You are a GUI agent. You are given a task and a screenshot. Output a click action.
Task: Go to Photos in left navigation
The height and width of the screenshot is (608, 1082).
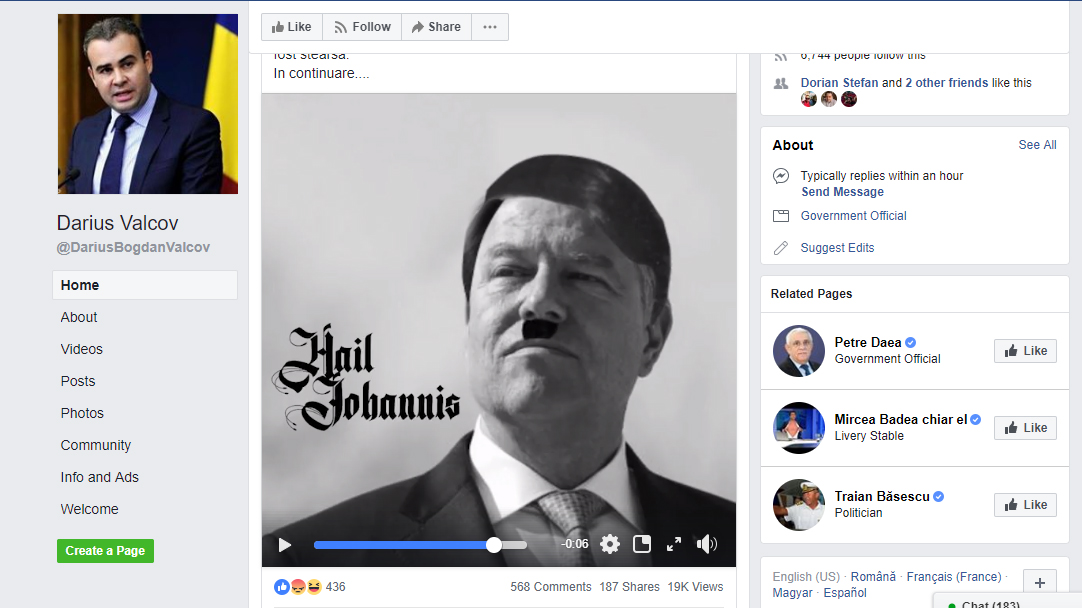click(82, 413)
